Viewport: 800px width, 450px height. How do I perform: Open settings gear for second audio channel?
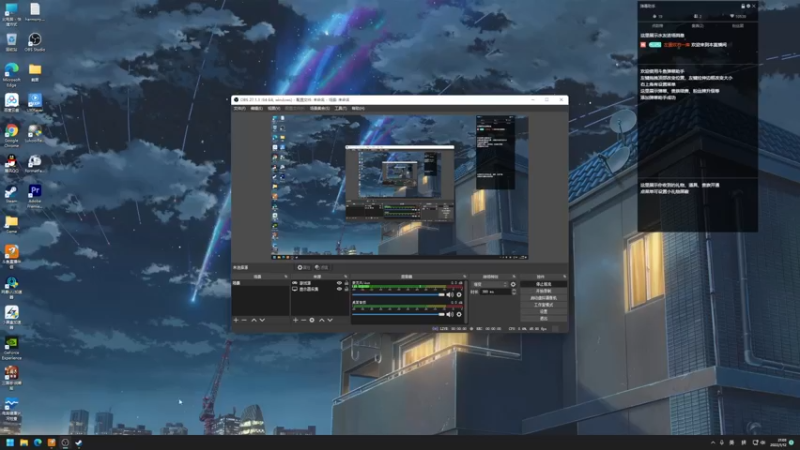(x=459, y=314)
